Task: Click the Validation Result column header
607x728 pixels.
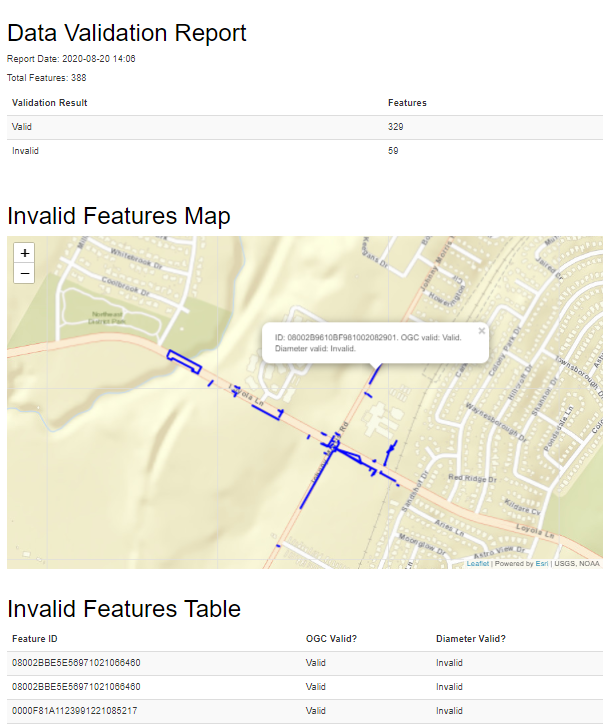Action: pyautogui.click(x=50, y=103)
